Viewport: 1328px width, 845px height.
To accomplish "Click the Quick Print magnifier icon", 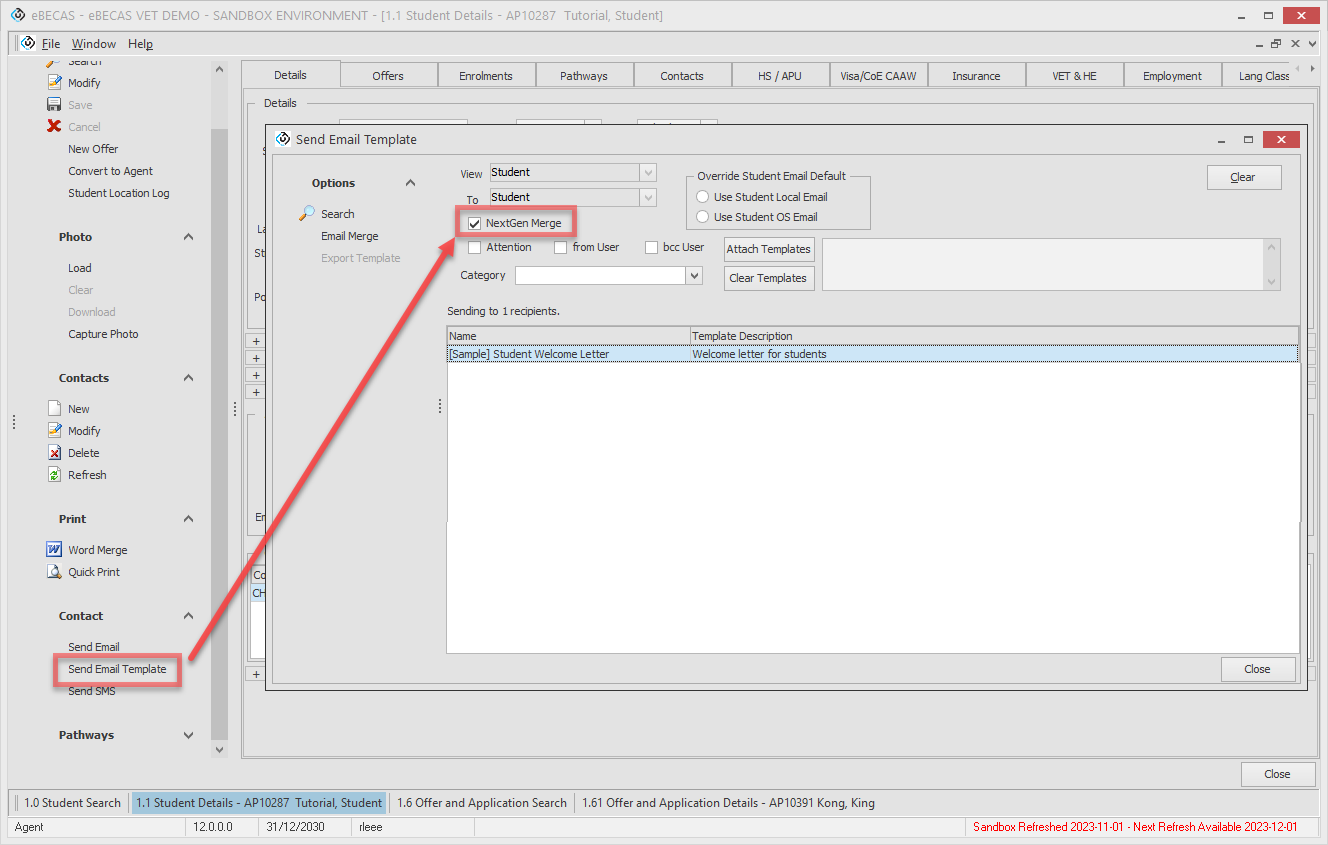I will pos(55,572).
